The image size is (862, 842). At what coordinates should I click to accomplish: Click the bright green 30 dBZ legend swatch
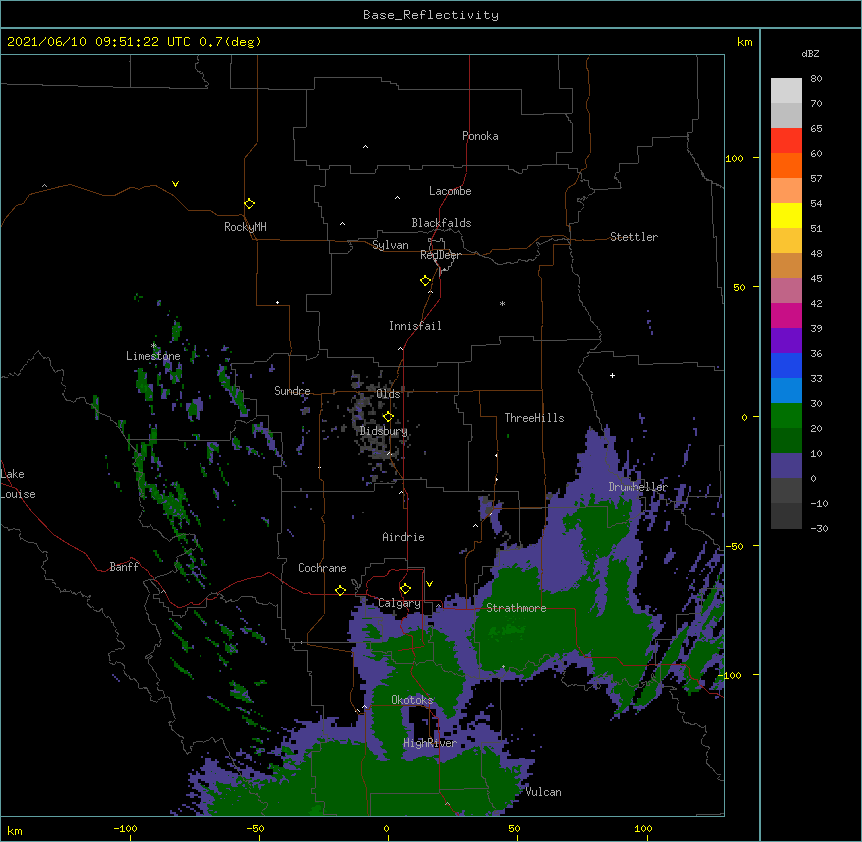pos(786,416)
